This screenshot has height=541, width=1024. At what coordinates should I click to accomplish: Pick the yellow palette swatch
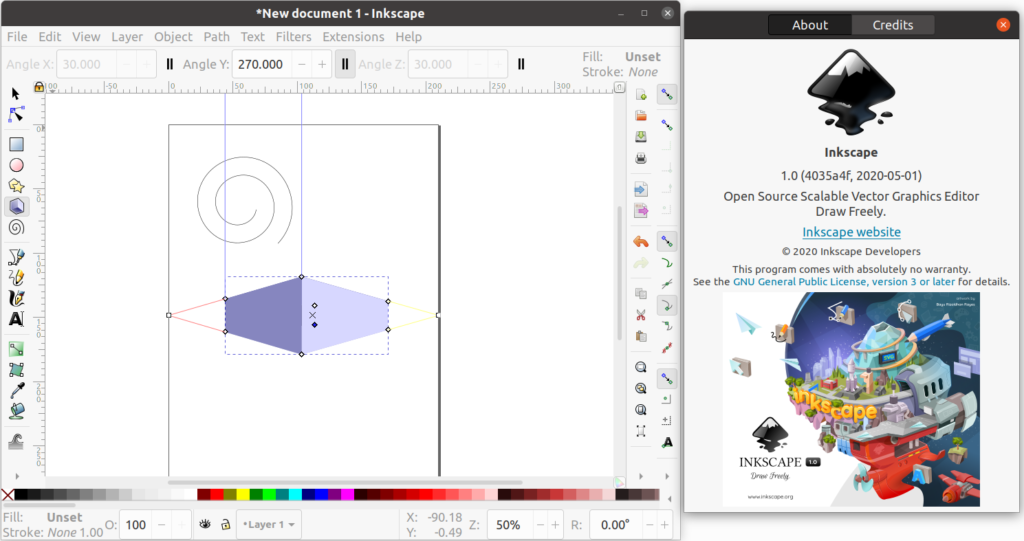pos(243,495)
